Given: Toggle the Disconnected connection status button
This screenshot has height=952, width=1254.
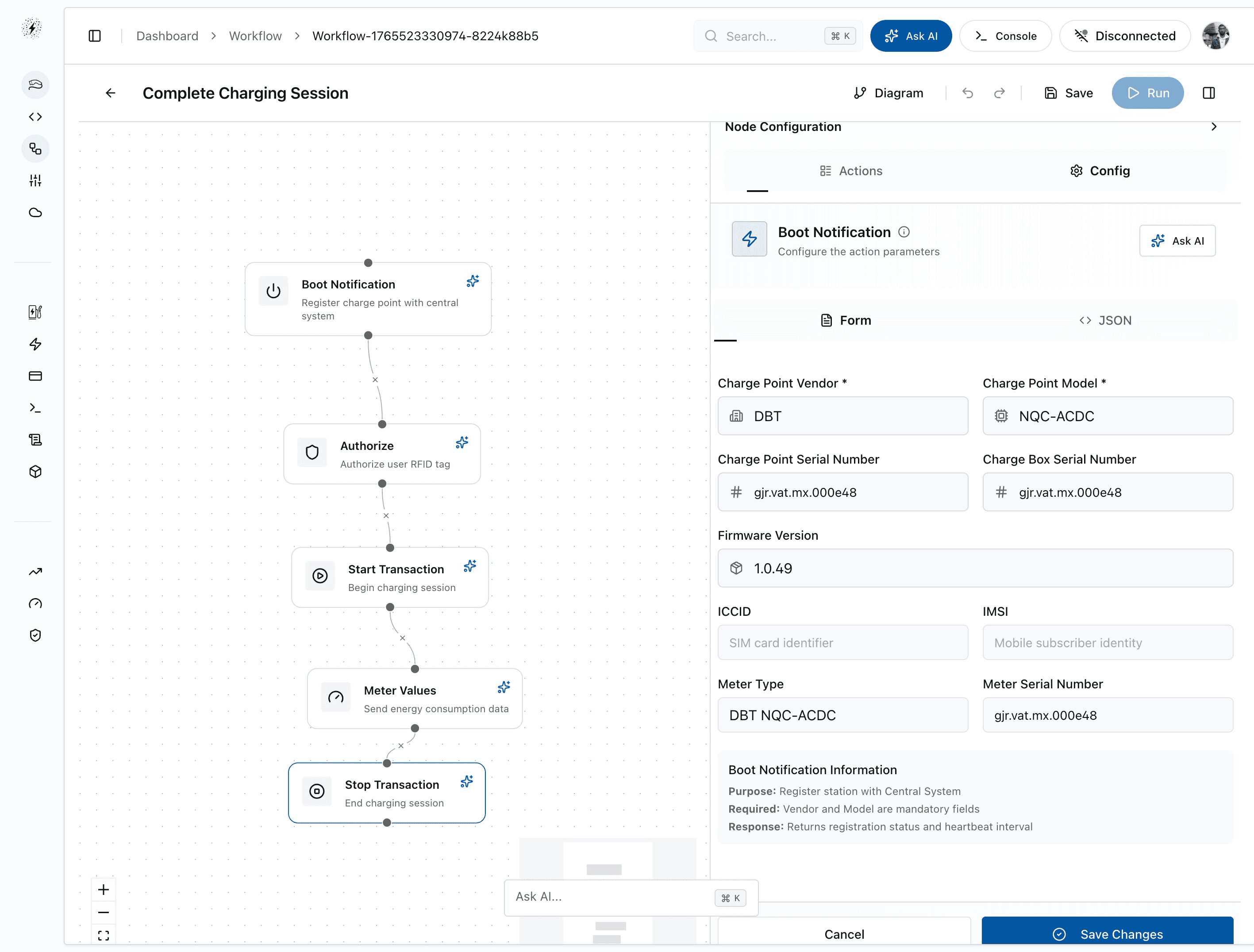Looking at the screenshot, I should 1125,36.
